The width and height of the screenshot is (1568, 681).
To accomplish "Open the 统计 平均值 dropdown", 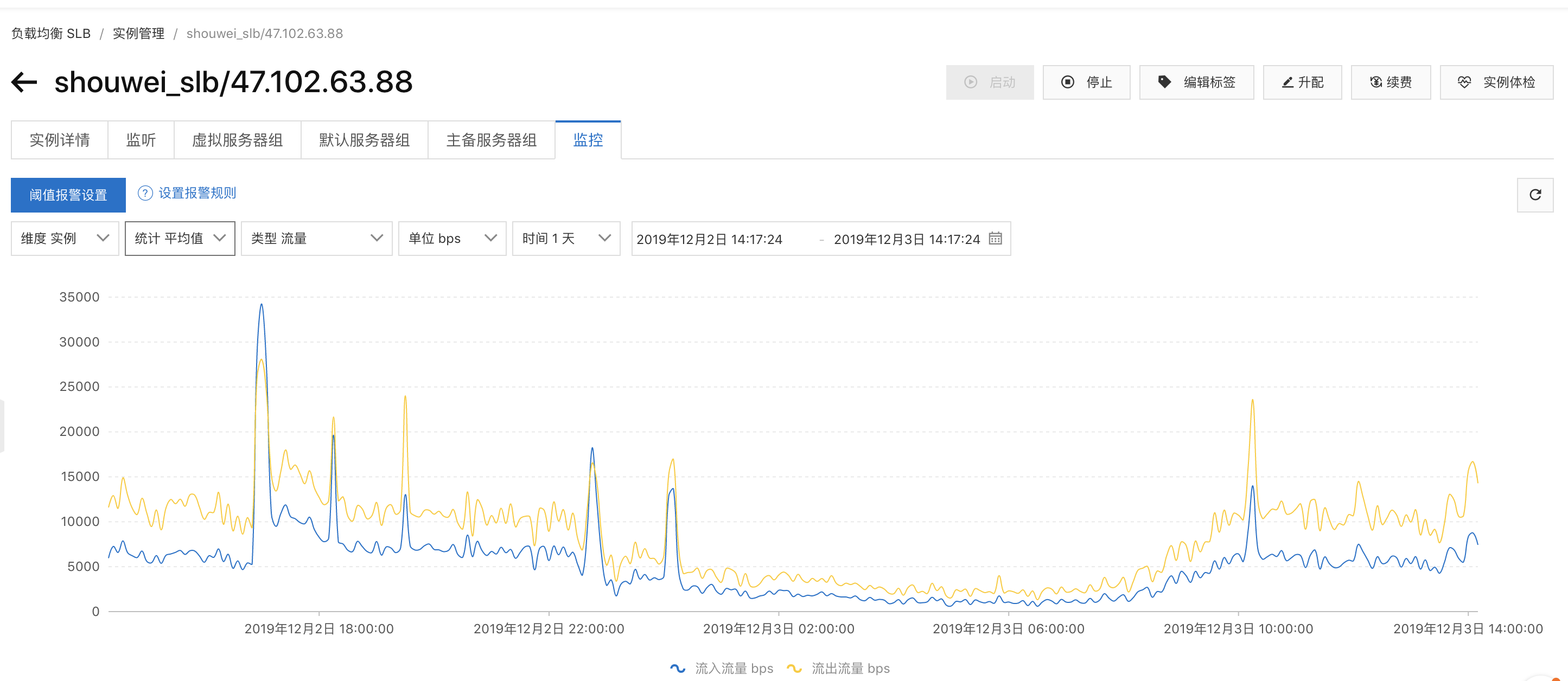I will 180,239.
